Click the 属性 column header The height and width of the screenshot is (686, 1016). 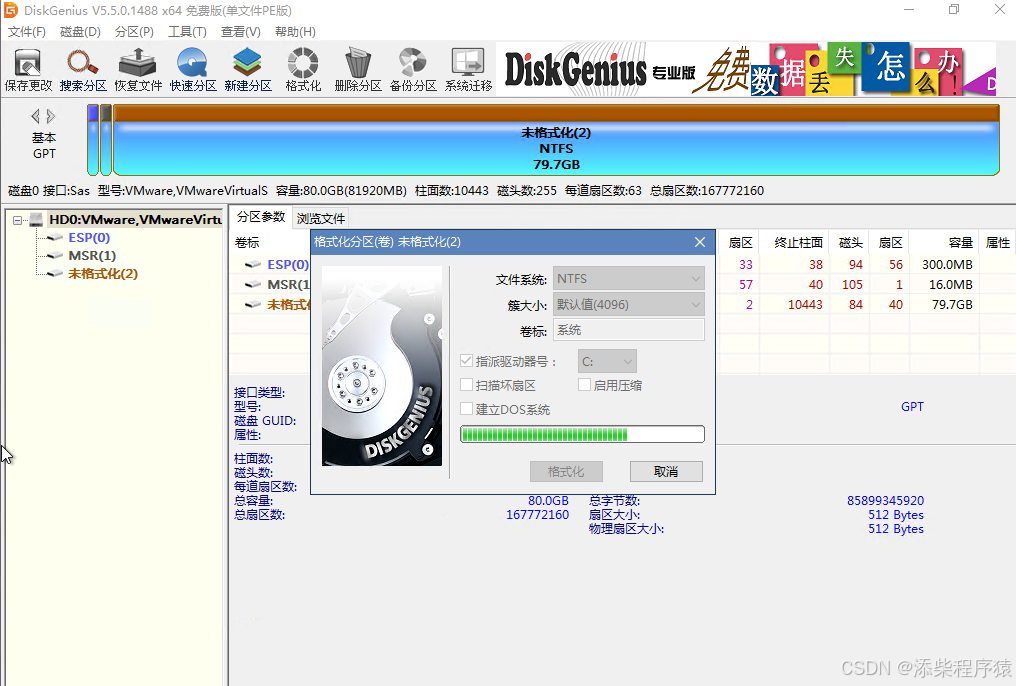click(x=998, y=243)
